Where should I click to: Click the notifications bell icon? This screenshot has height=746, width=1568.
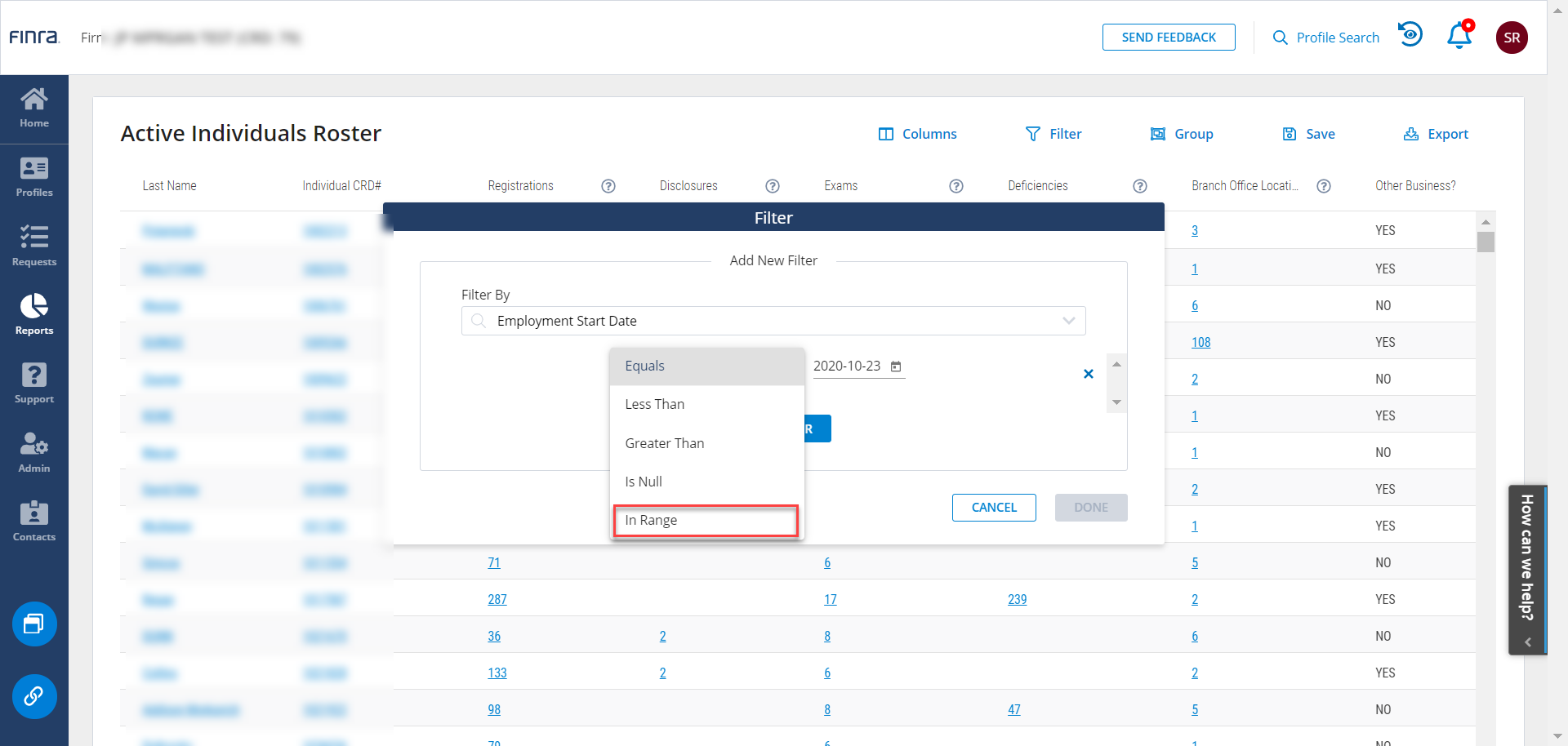[x=1459, y=37]
